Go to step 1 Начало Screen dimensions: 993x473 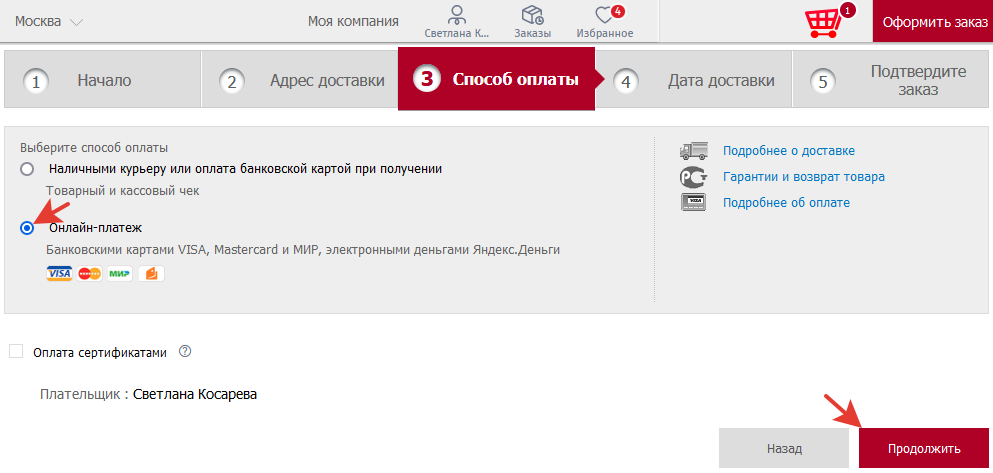pos(103,80)
